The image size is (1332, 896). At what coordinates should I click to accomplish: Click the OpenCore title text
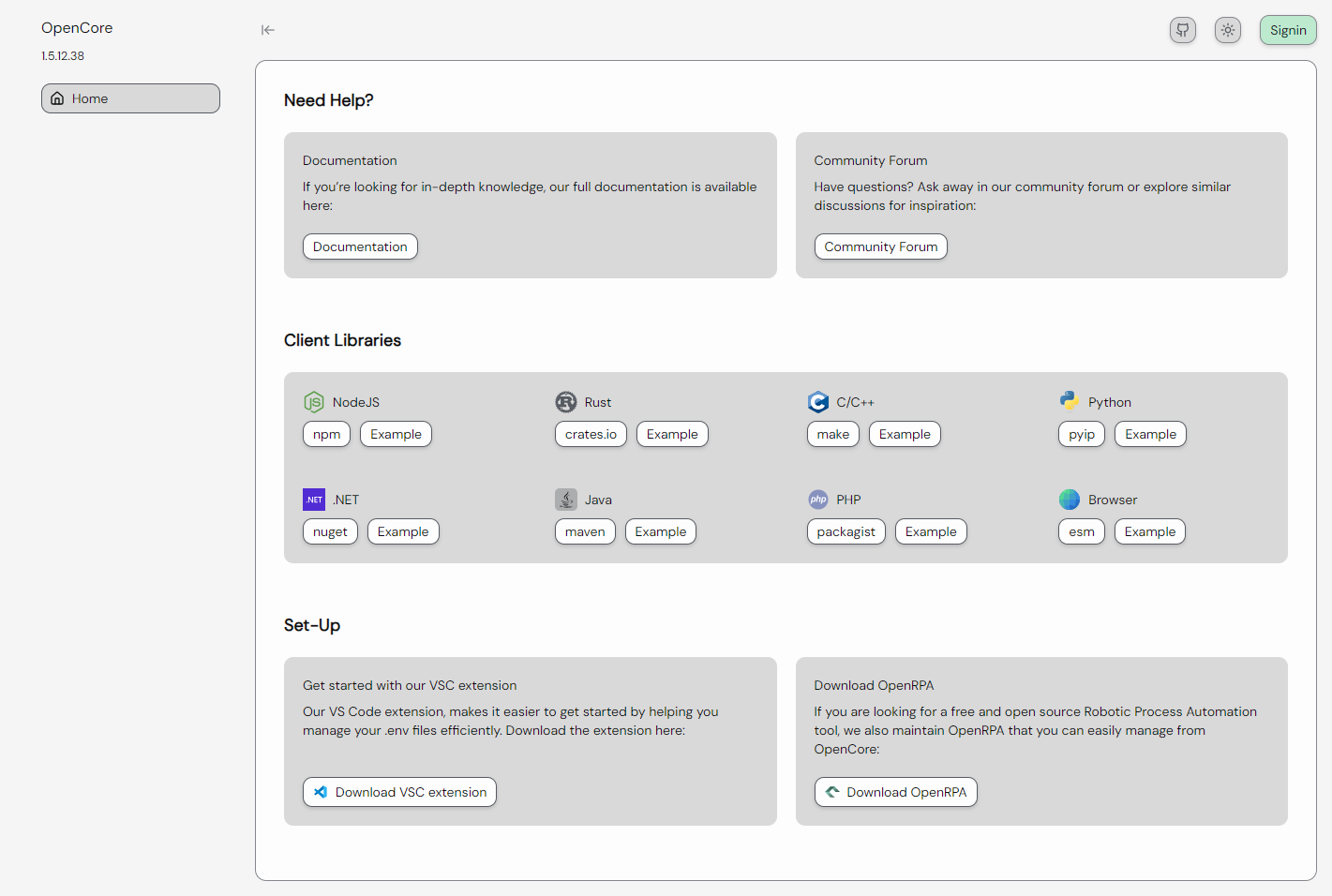[x=77, y=28]
